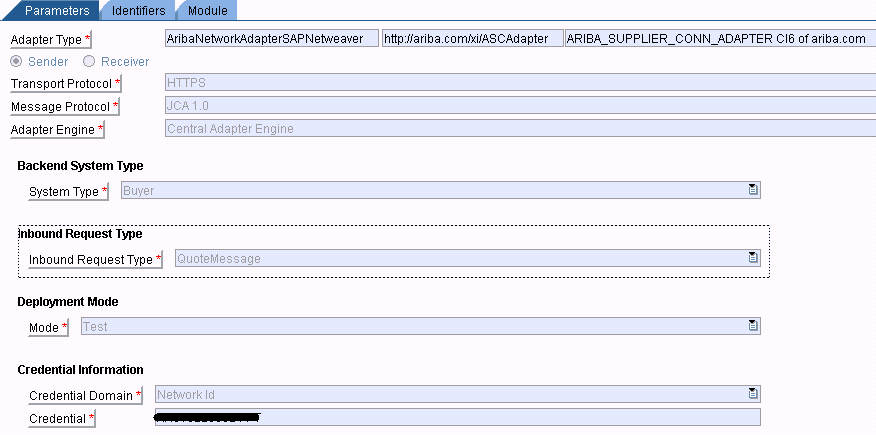The width and height of the screenshot is (876, 435).
Task: Click the Central Adapter Engine field
Action: 520,128
